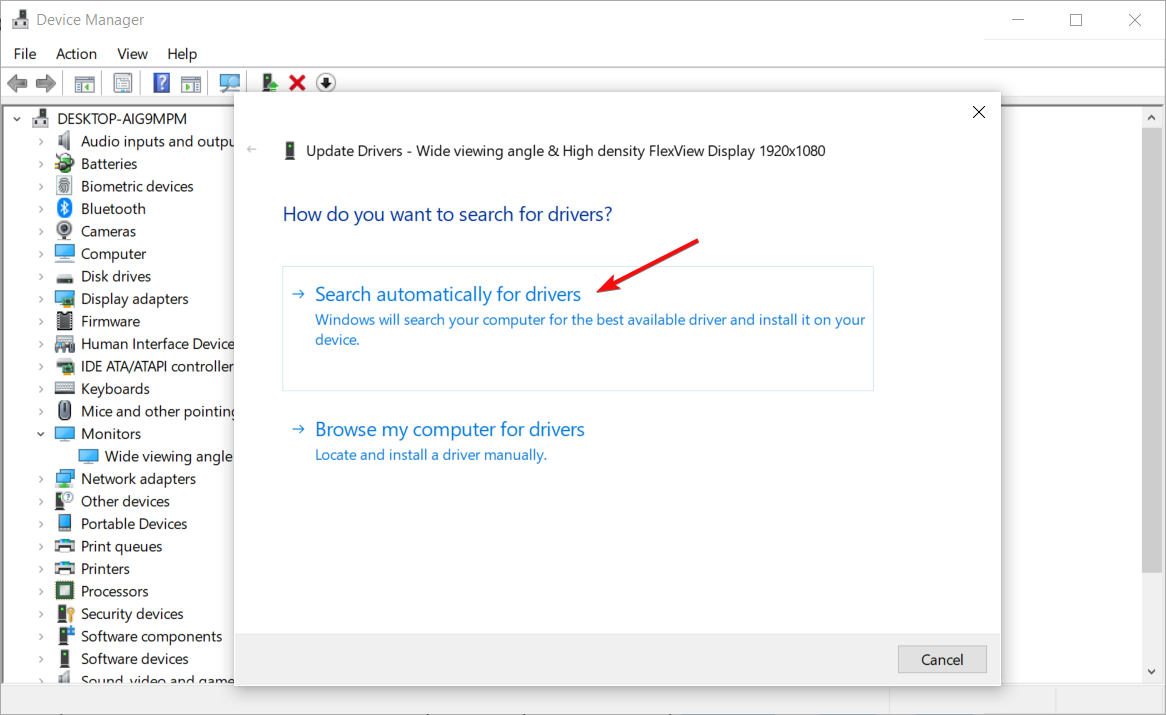Click the Bluetooth icon in the tree
The width and height of the screenshot is (1166, 715).
(x=65, y=209)
